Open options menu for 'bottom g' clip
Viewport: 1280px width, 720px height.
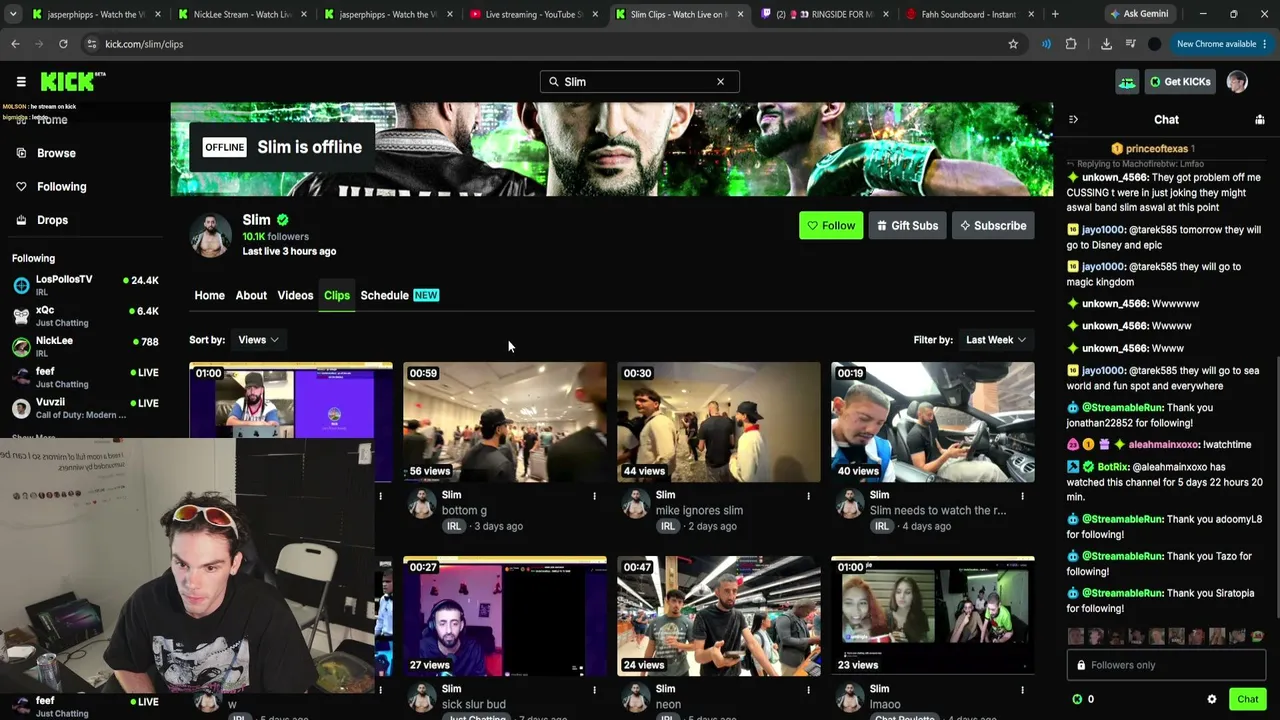[x=594, y=496]
